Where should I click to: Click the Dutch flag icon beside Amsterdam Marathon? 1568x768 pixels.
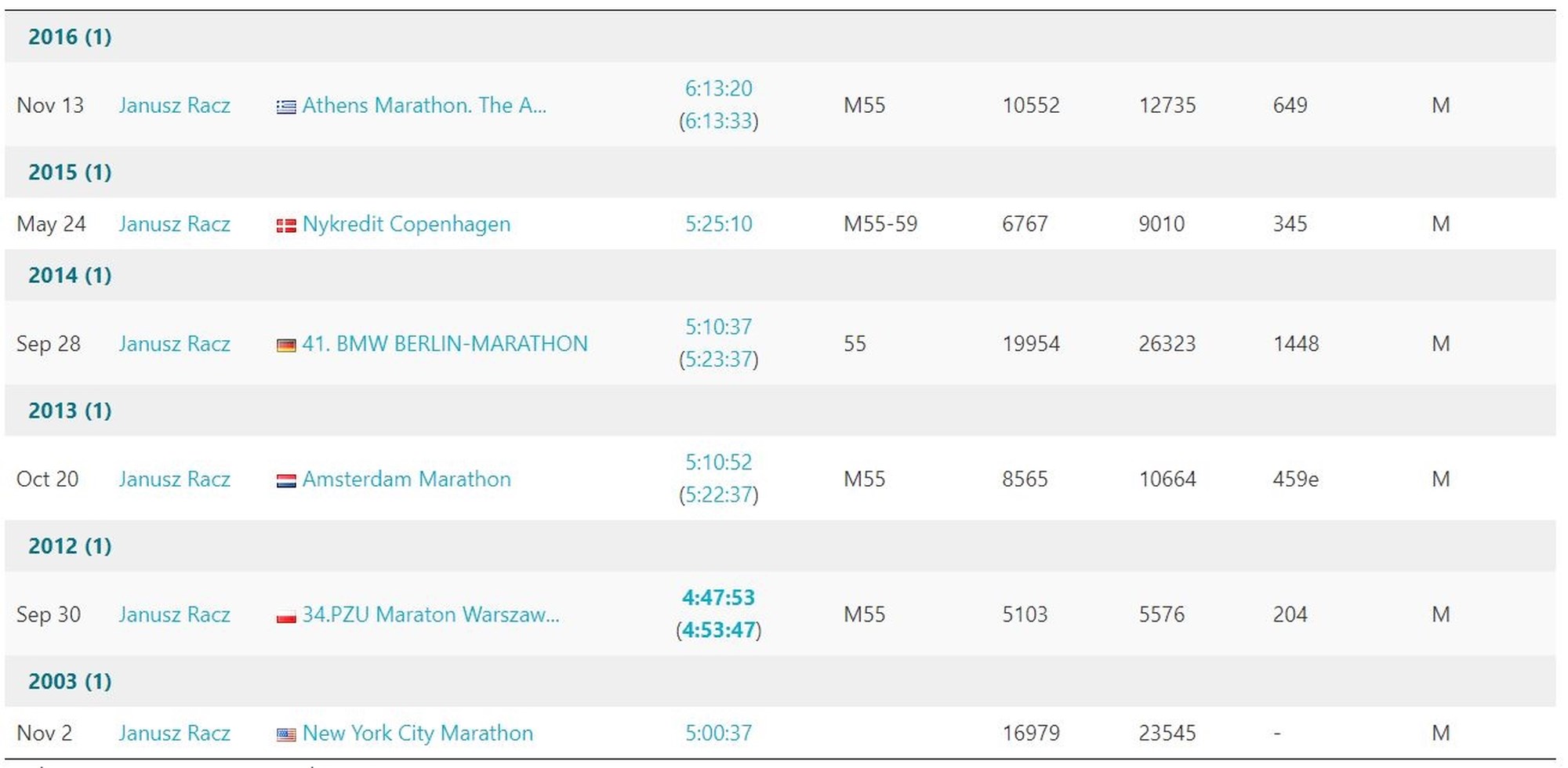(x=286, y=480)
